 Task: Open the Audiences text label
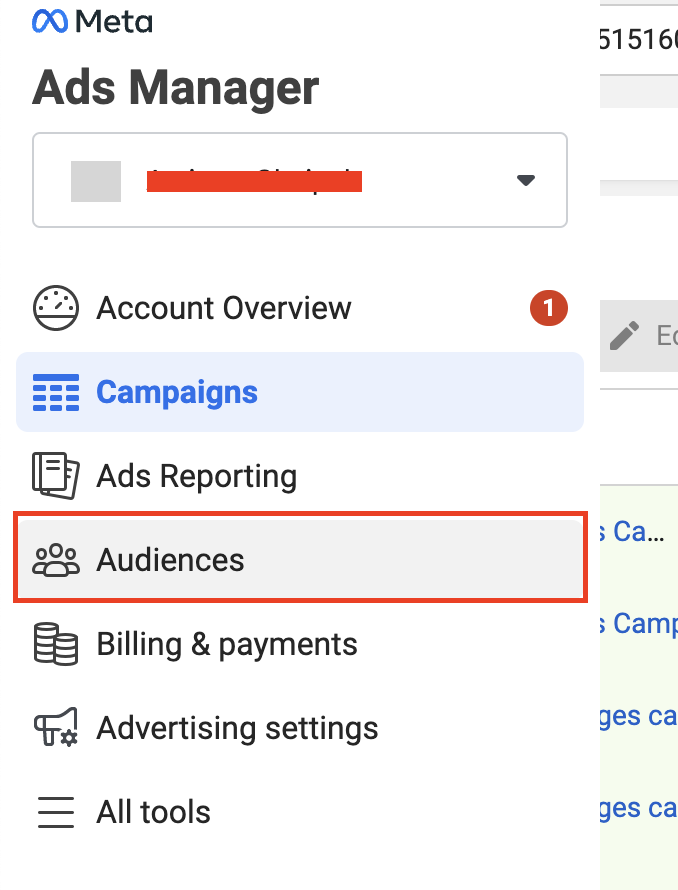(170, 560)
